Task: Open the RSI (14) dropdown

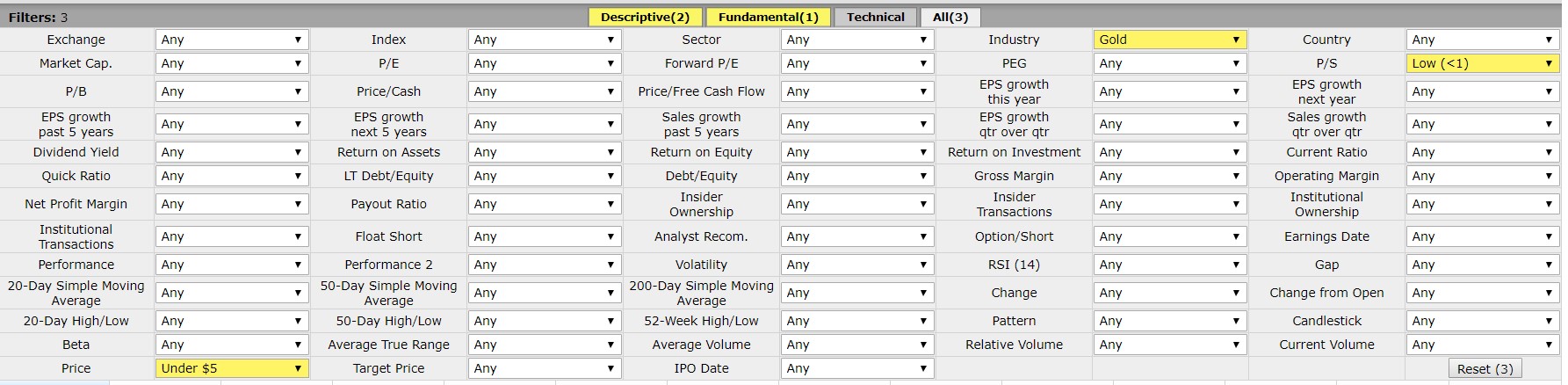Action: pyautogui.click(x=1169, y=265)
